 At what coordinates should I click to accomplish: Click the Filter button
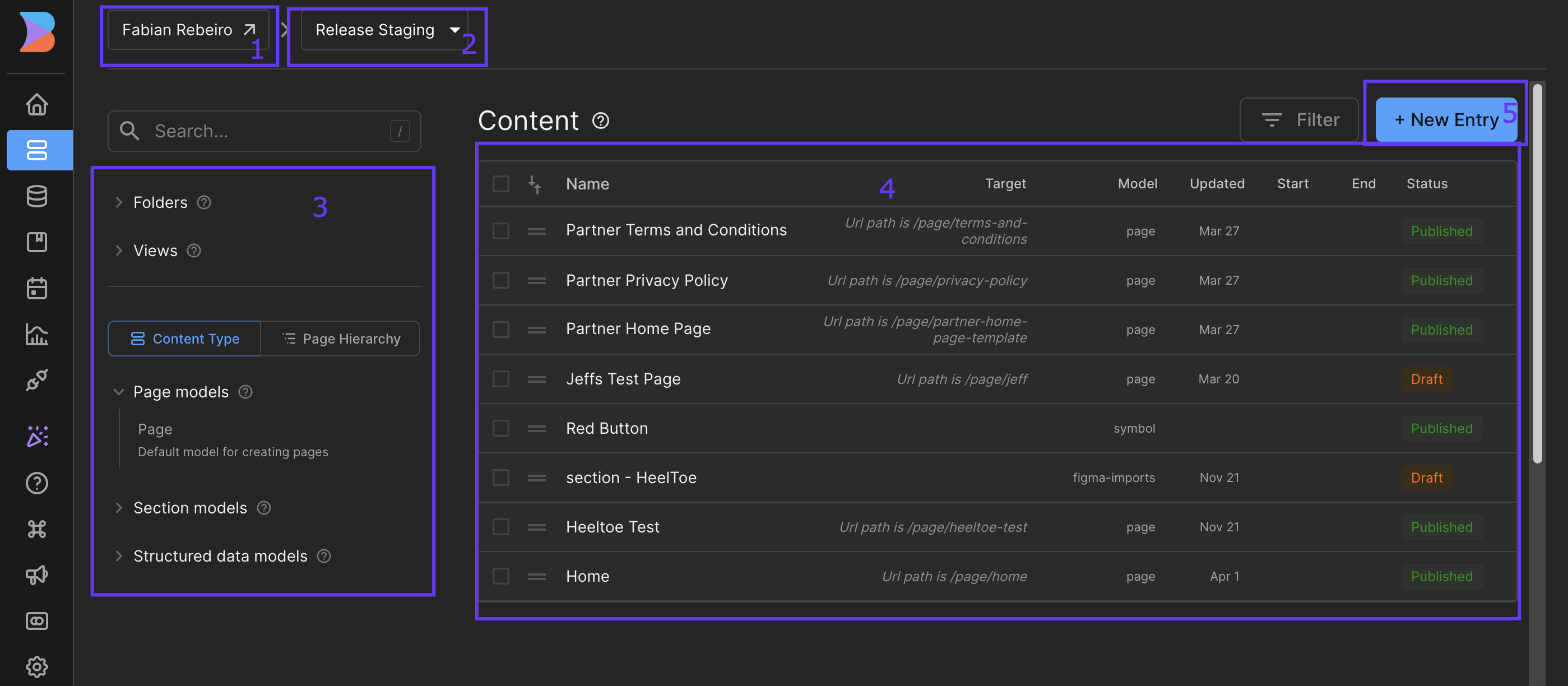1299,120
